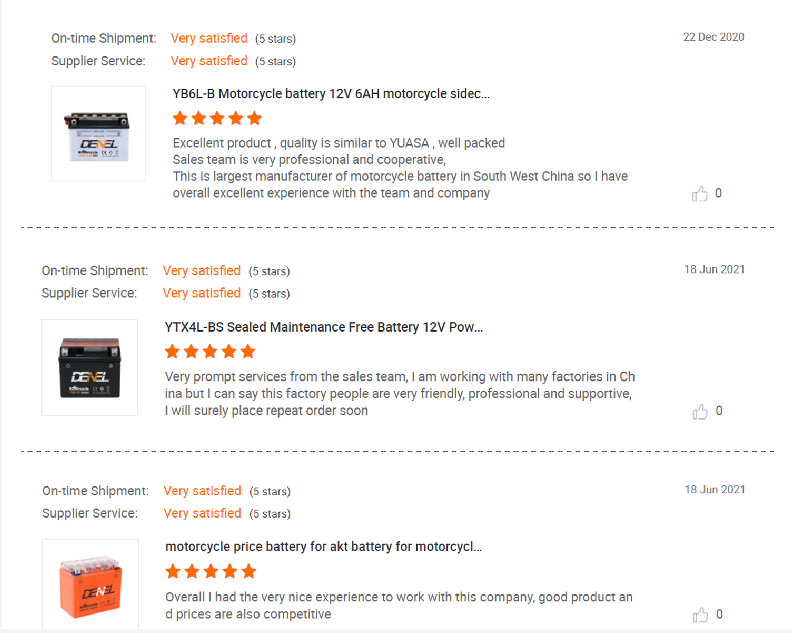Click the like count on the YTX4L-BS review
The height and width of the screenshot is (633, 792).
click(719, 411)
